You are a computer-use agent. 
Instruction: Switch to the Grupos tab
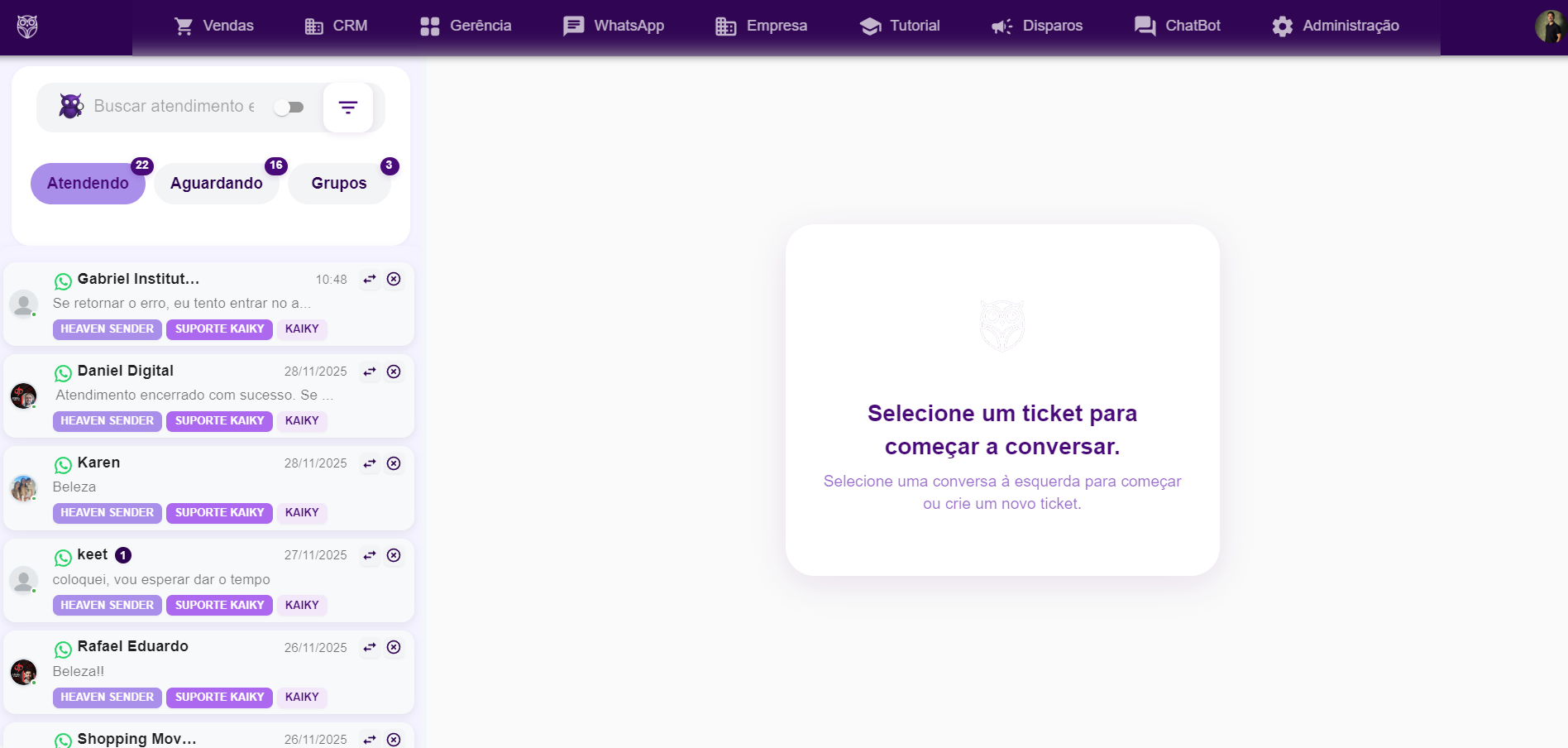(x=339, y=184)
